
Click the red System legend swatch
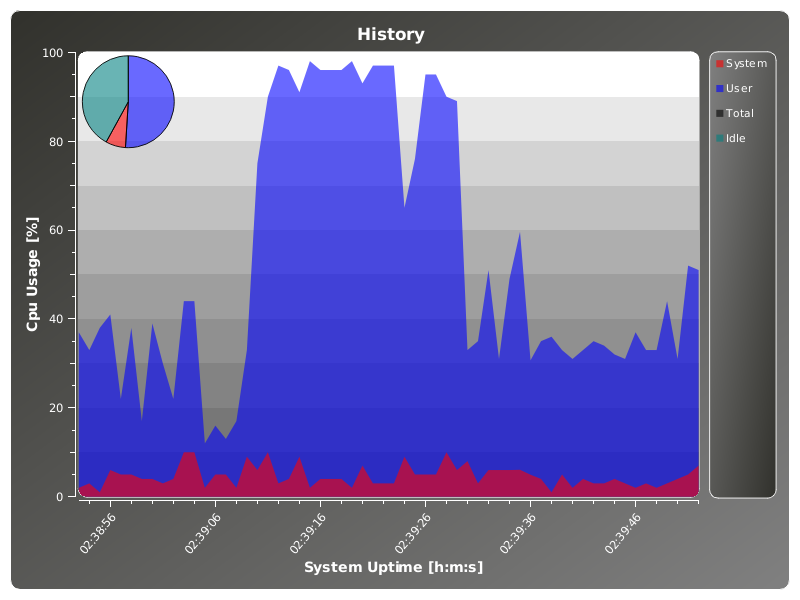click(x=719, y=64)
